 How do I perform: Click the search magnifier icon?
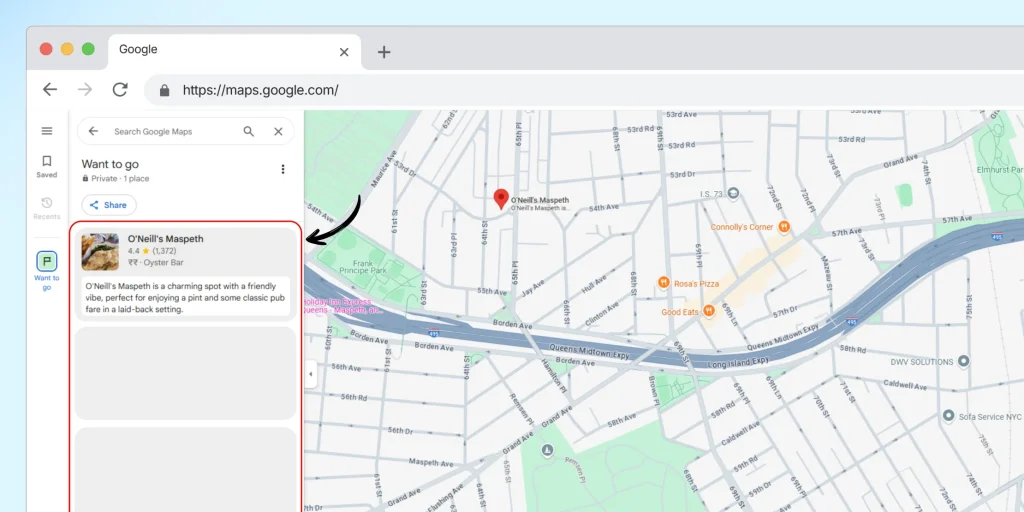[x=249, y=131]
